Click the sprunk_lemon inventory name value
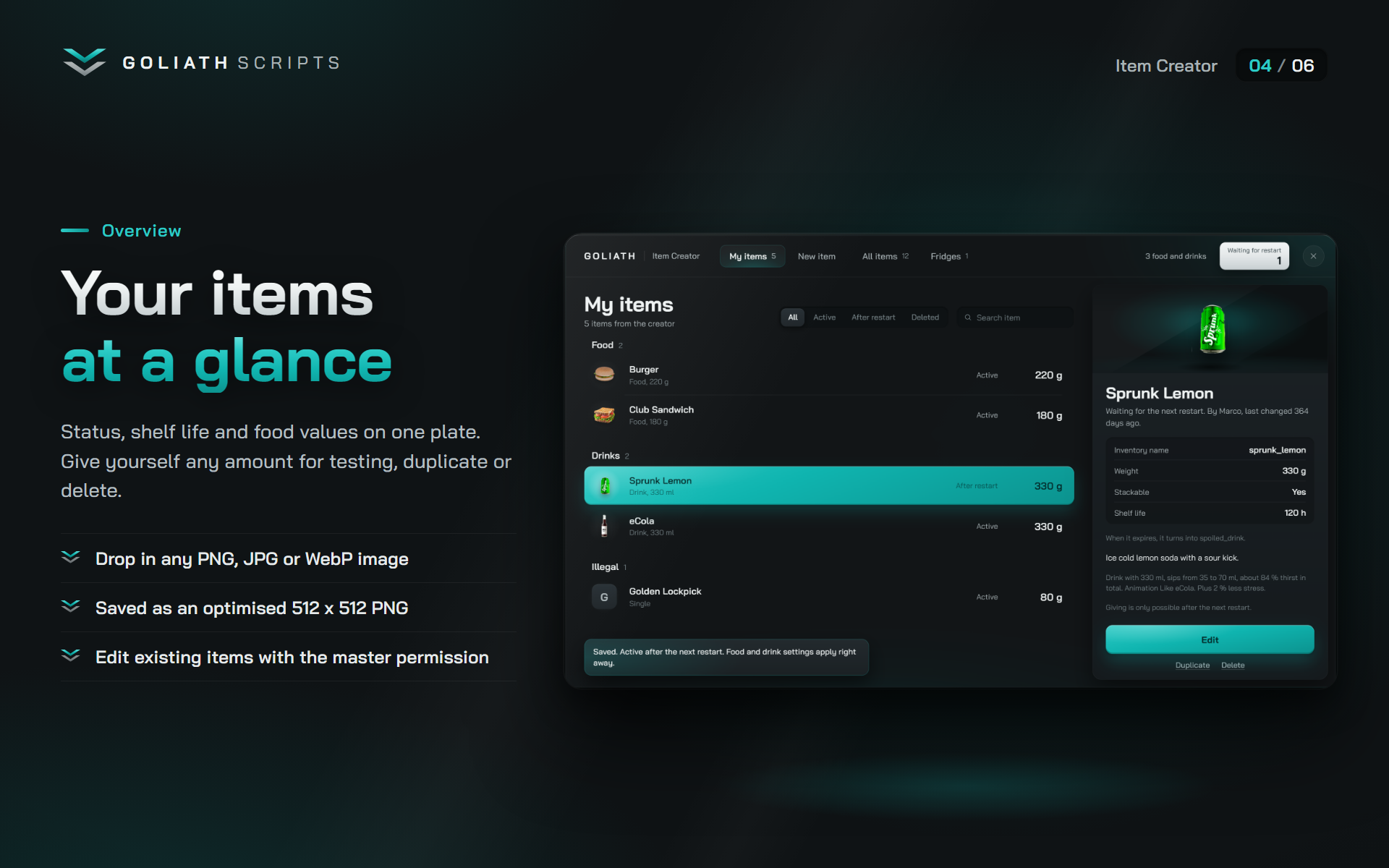 coord(1277,450)
